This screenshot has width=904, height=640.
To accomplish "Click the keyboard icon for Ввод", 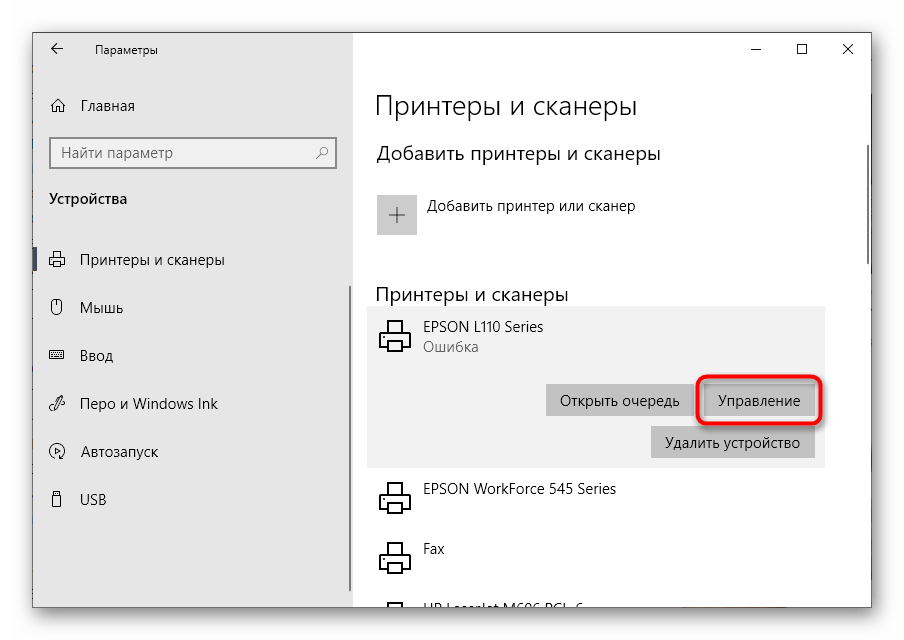I will tap(58, 356).
